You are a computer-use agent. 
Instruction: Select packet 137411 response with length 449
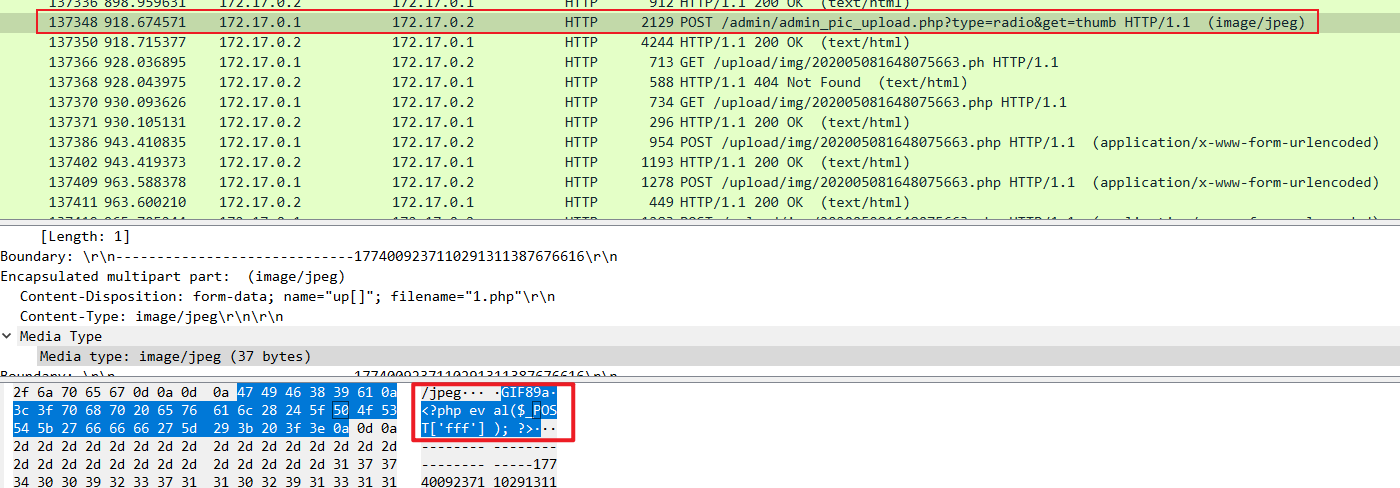700,202
